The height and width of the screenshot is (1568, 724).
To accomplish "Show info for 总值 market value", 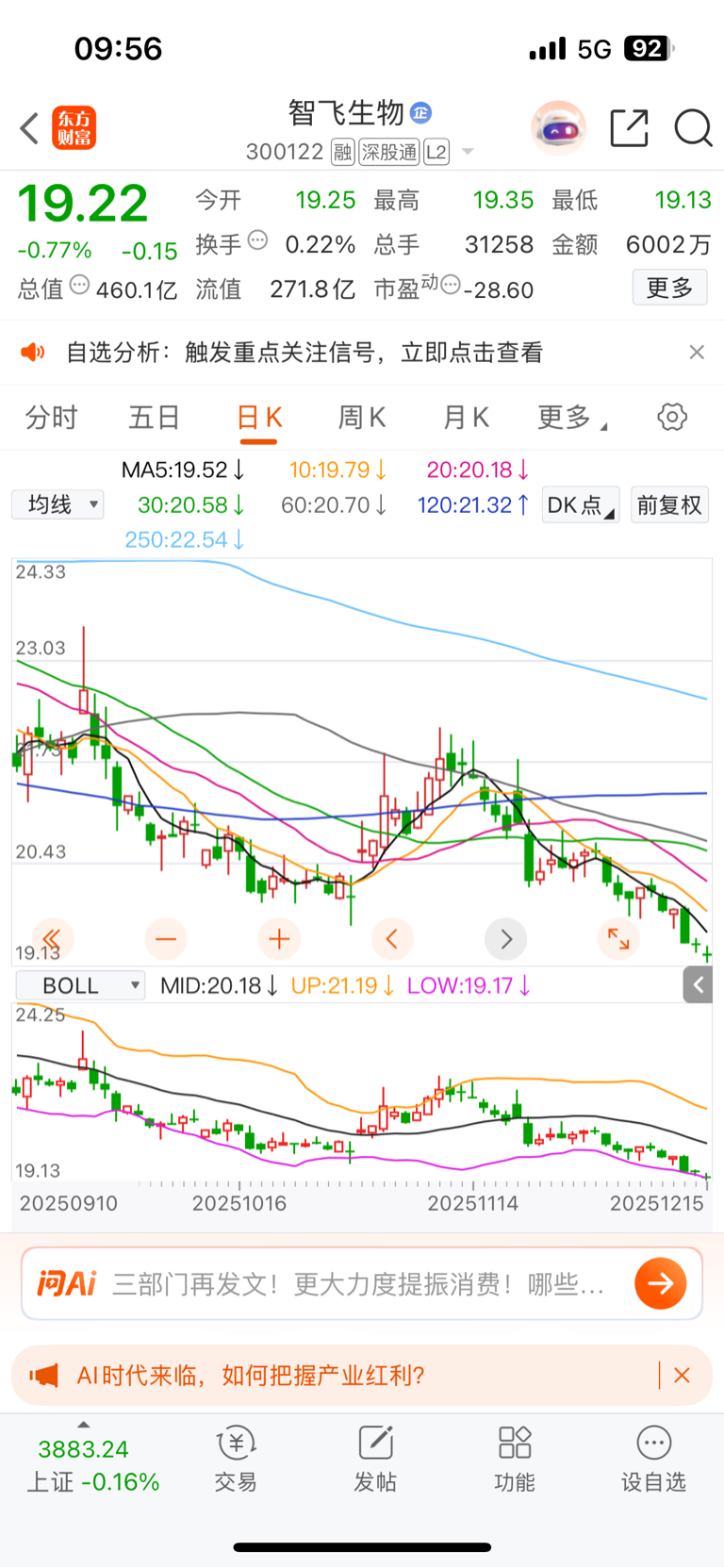I will click(x=80, y=285).
